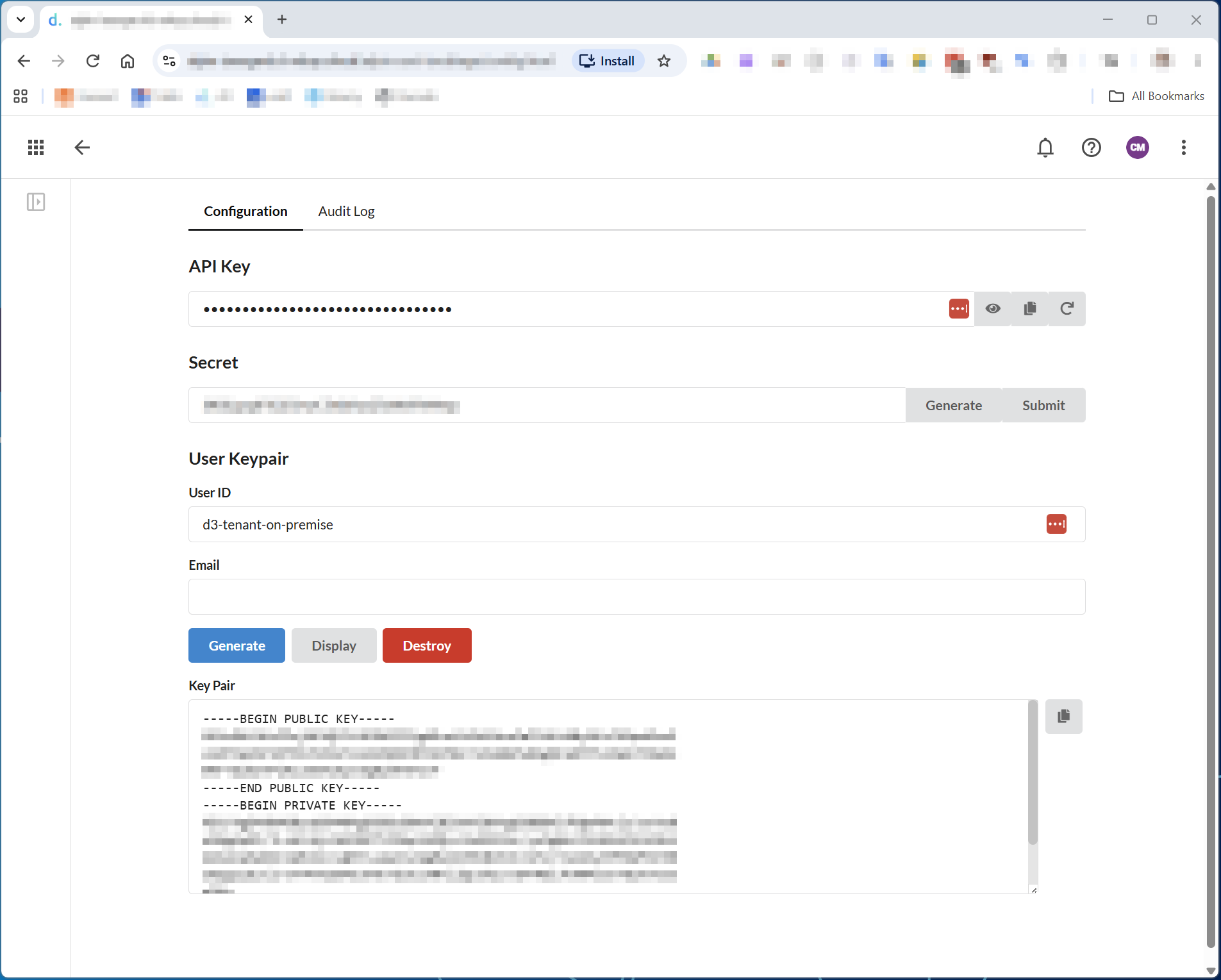View site information icon in address bar
The width and height of the screenshot is (1221, 980).
[169, 61]
